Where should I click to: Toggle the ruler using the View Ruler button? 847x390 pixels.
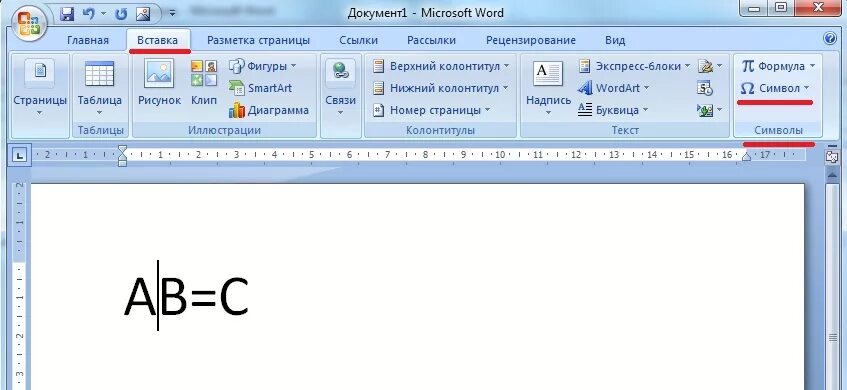(831, 157)
